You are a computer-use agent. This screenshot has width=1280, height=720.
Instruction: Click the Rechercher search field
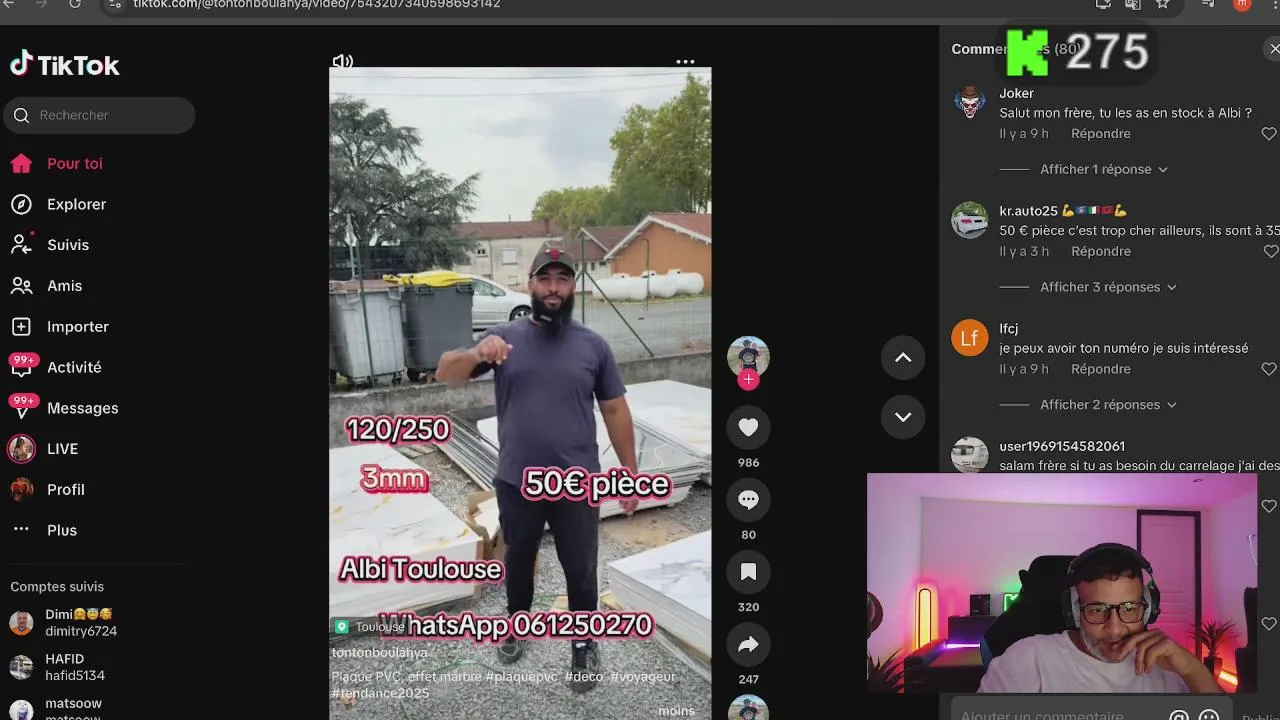tap(99, 115)
